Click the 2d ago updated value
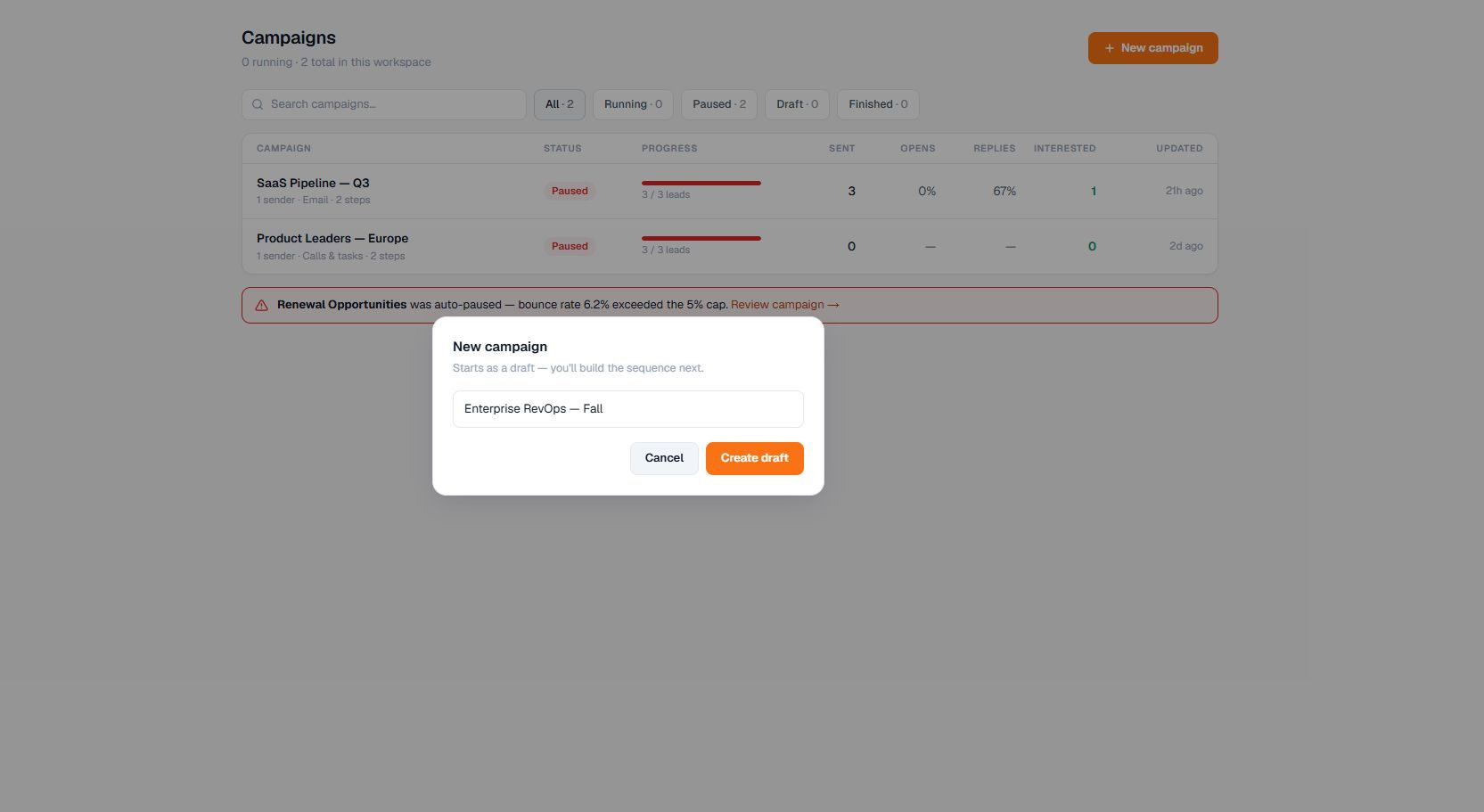Viewport: 1484px width, 812px height. tap(1186, 246)
